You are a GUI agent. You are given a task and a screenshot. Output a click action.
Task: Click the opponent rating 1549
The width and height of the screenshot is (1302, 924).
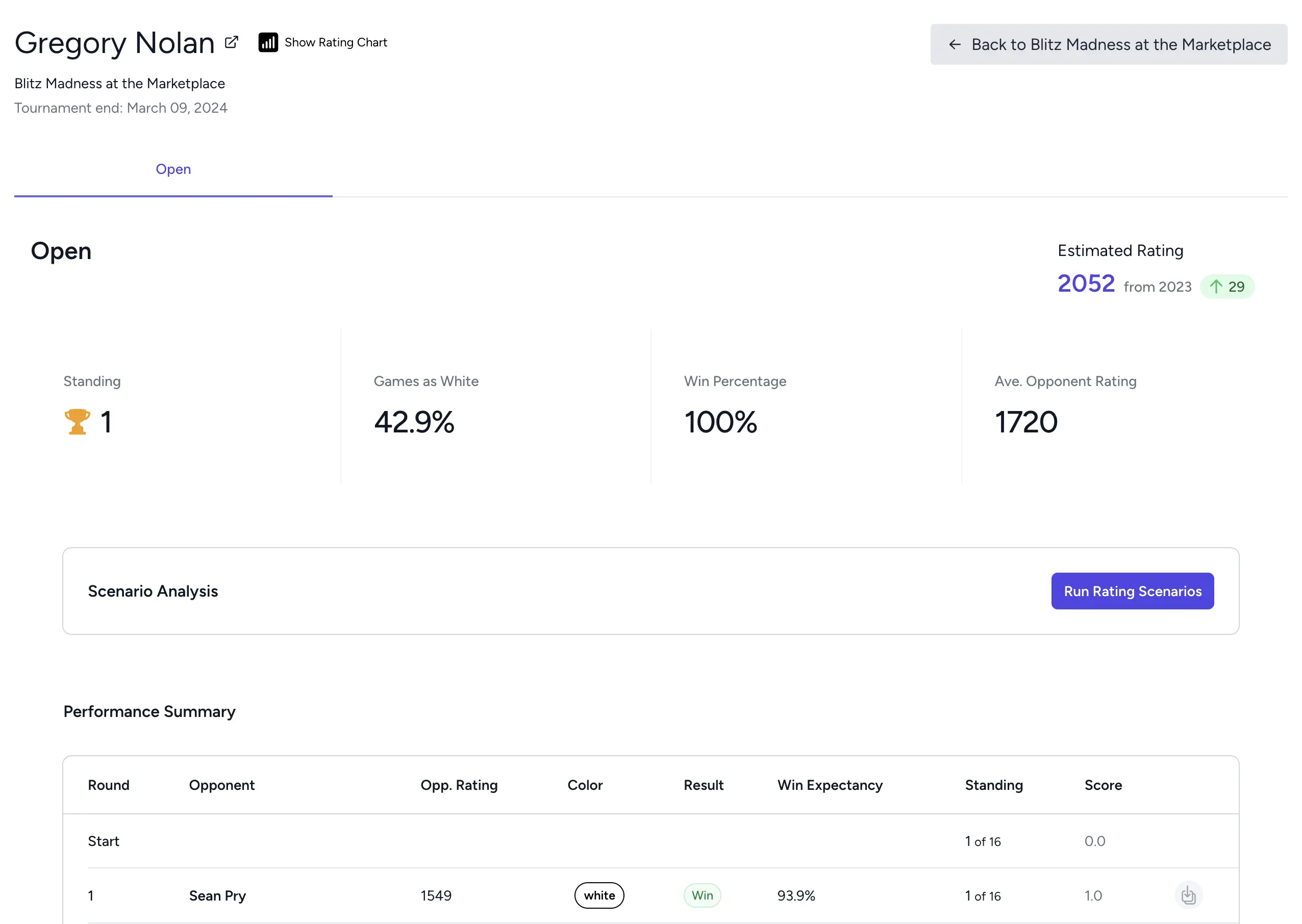[436, 896]
